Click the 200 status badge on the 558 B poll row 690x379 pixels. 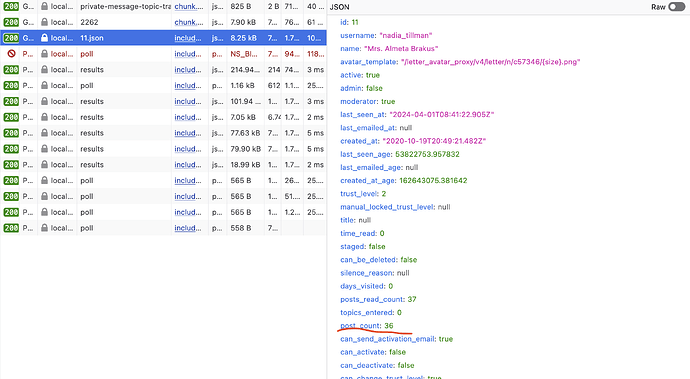[11, 228]
